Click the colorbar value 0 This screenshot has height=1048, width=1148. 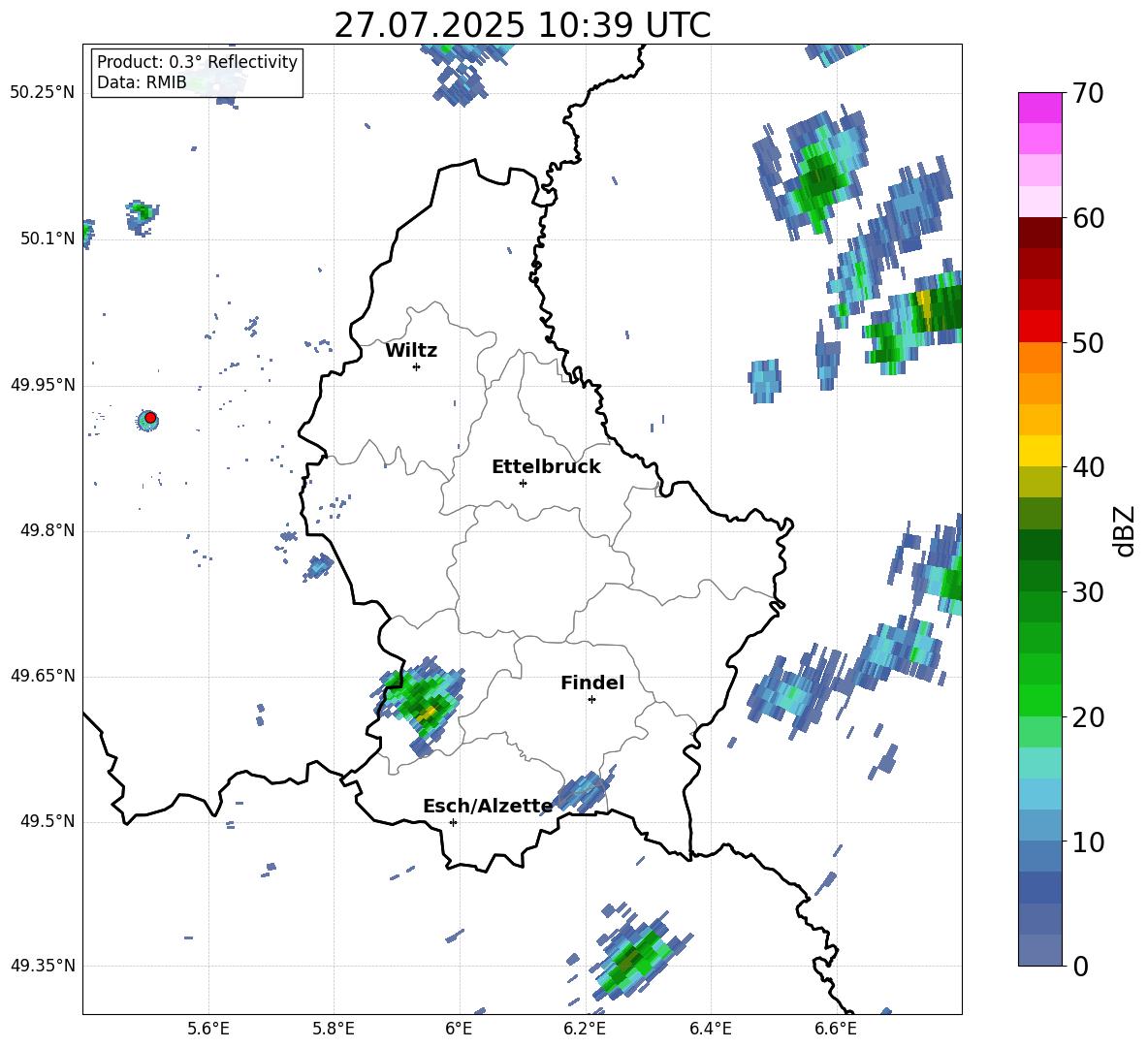coord(1081,966)
